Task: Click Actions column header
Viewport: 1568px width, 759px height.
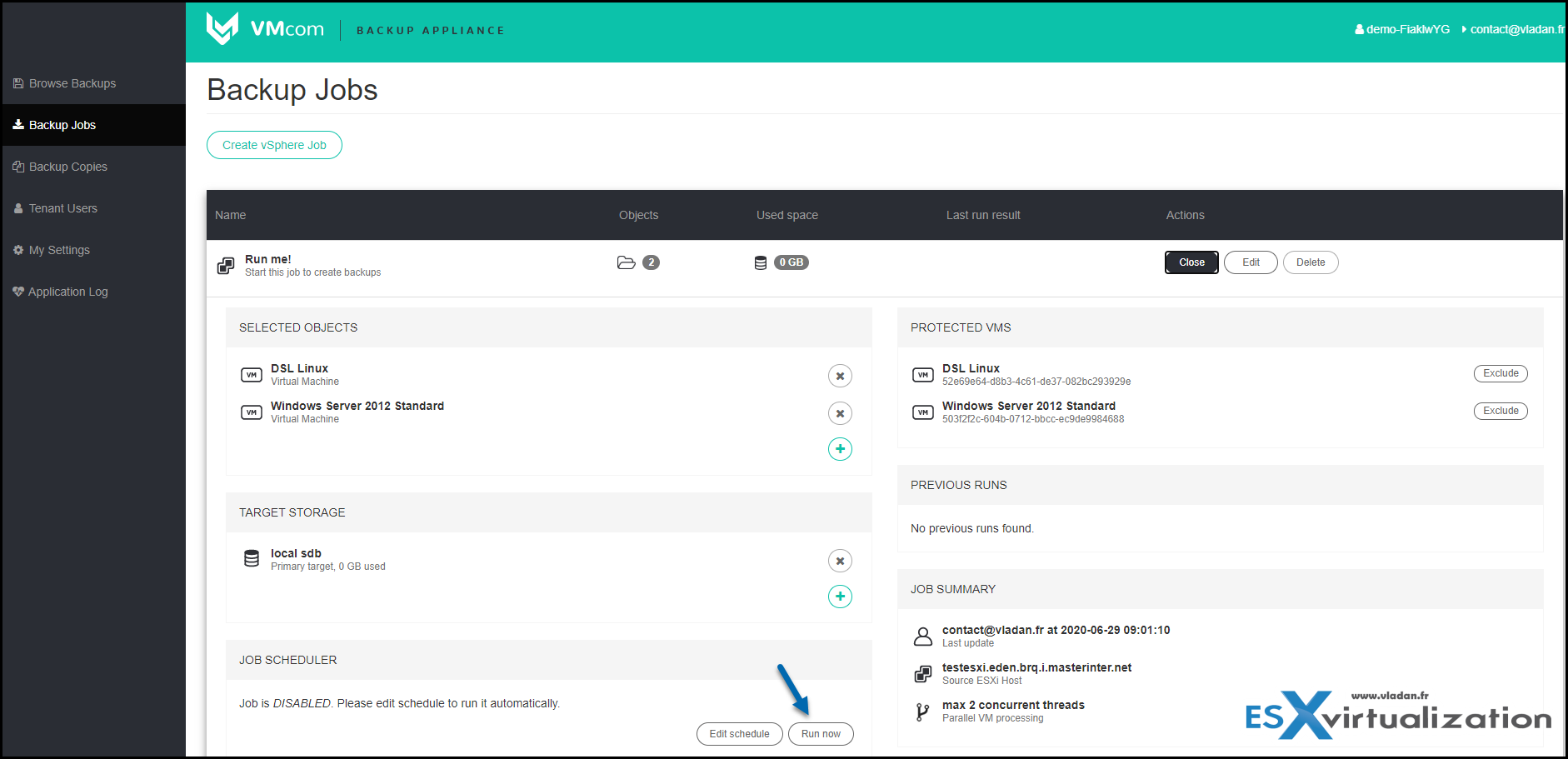Action: 1185,215
